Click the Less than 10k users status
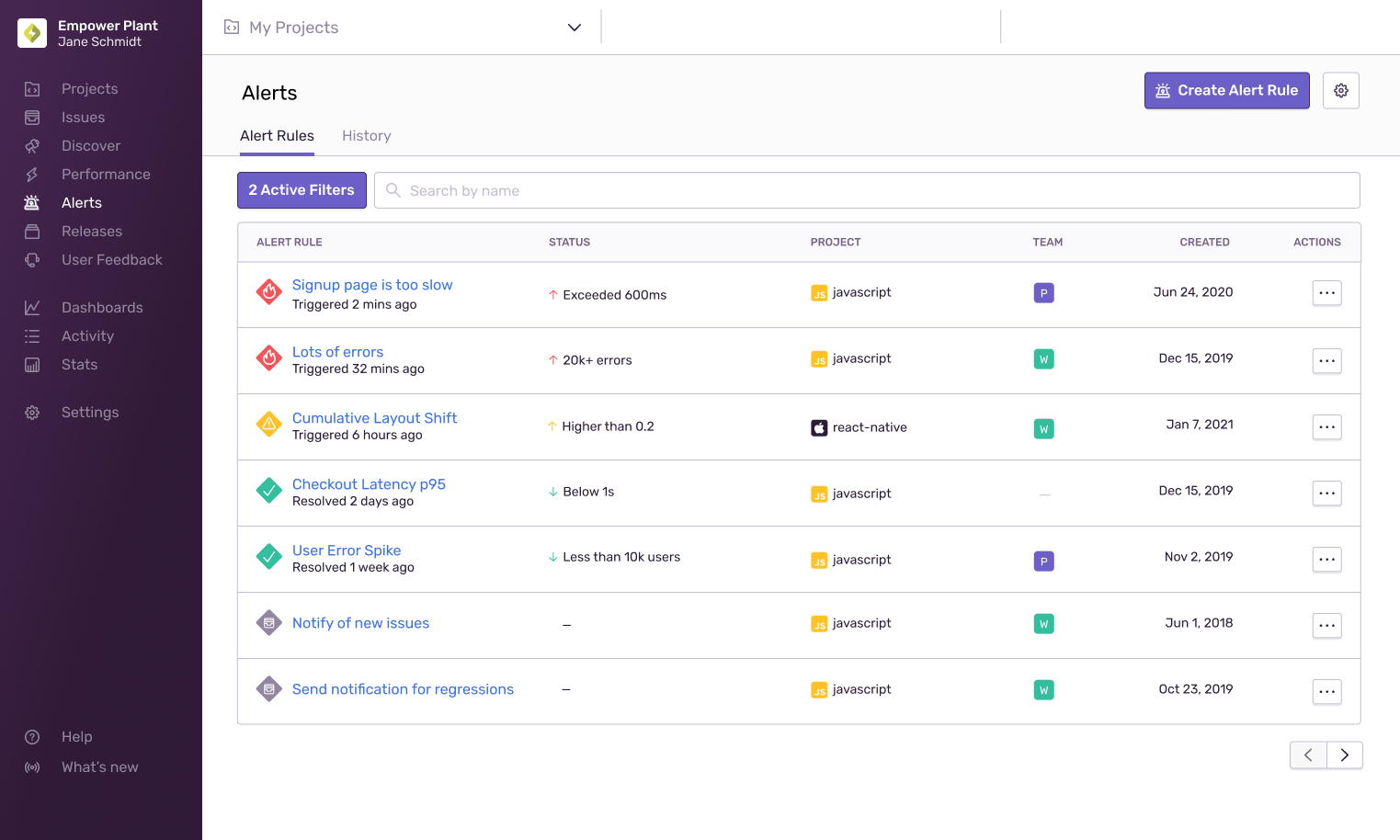This screenshot has height=840, width=1400. pyautogui.click(x=621, y=557)
